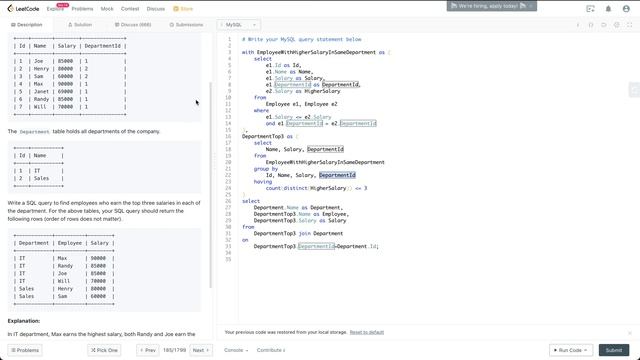This screenshot has height=360, width=640.
Task: Open the LeetCode home logo
Action: [23, 9]
